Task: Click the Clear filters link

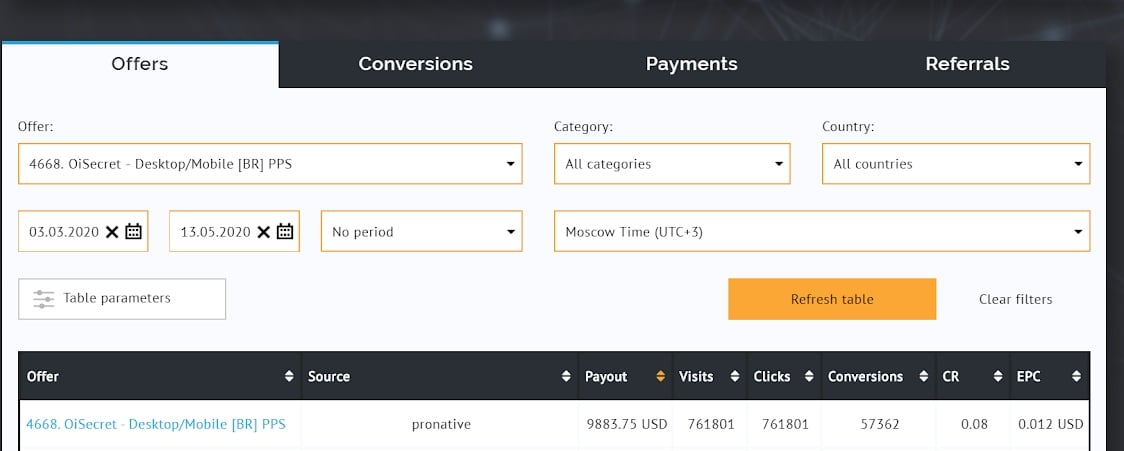Action: click(x=1015, y=299)
